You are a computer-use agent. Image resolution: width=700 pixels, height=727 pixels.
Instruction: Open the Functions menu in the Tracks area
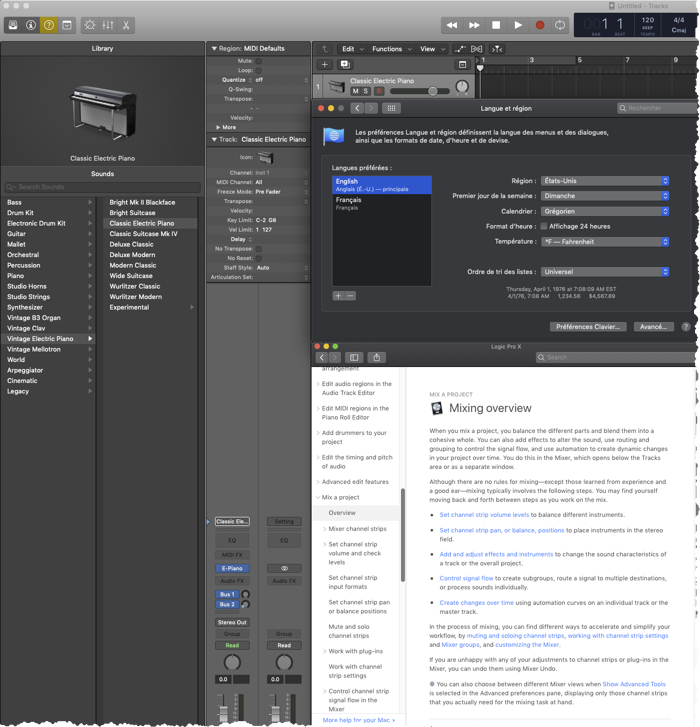[x=389, y=48]
